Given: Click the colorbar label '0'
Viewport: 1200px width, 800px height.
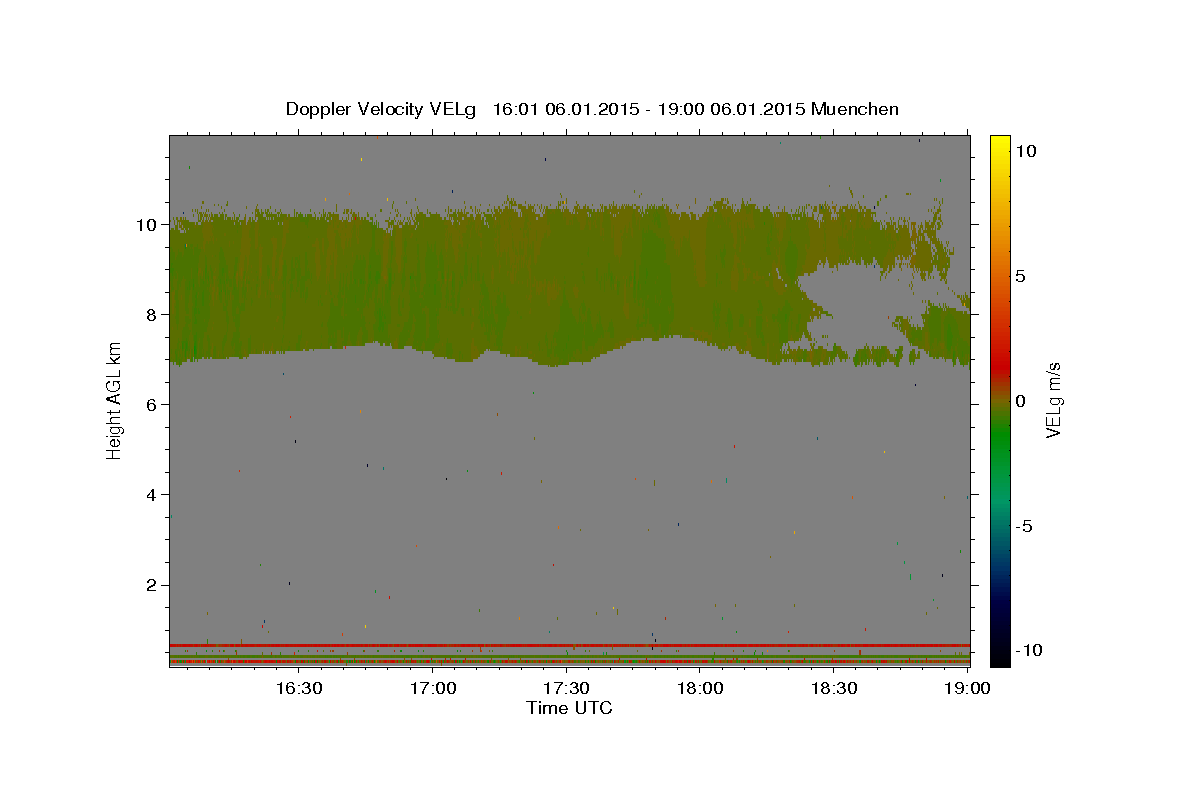Looking at the screenshot, I should click(1020, 401).
